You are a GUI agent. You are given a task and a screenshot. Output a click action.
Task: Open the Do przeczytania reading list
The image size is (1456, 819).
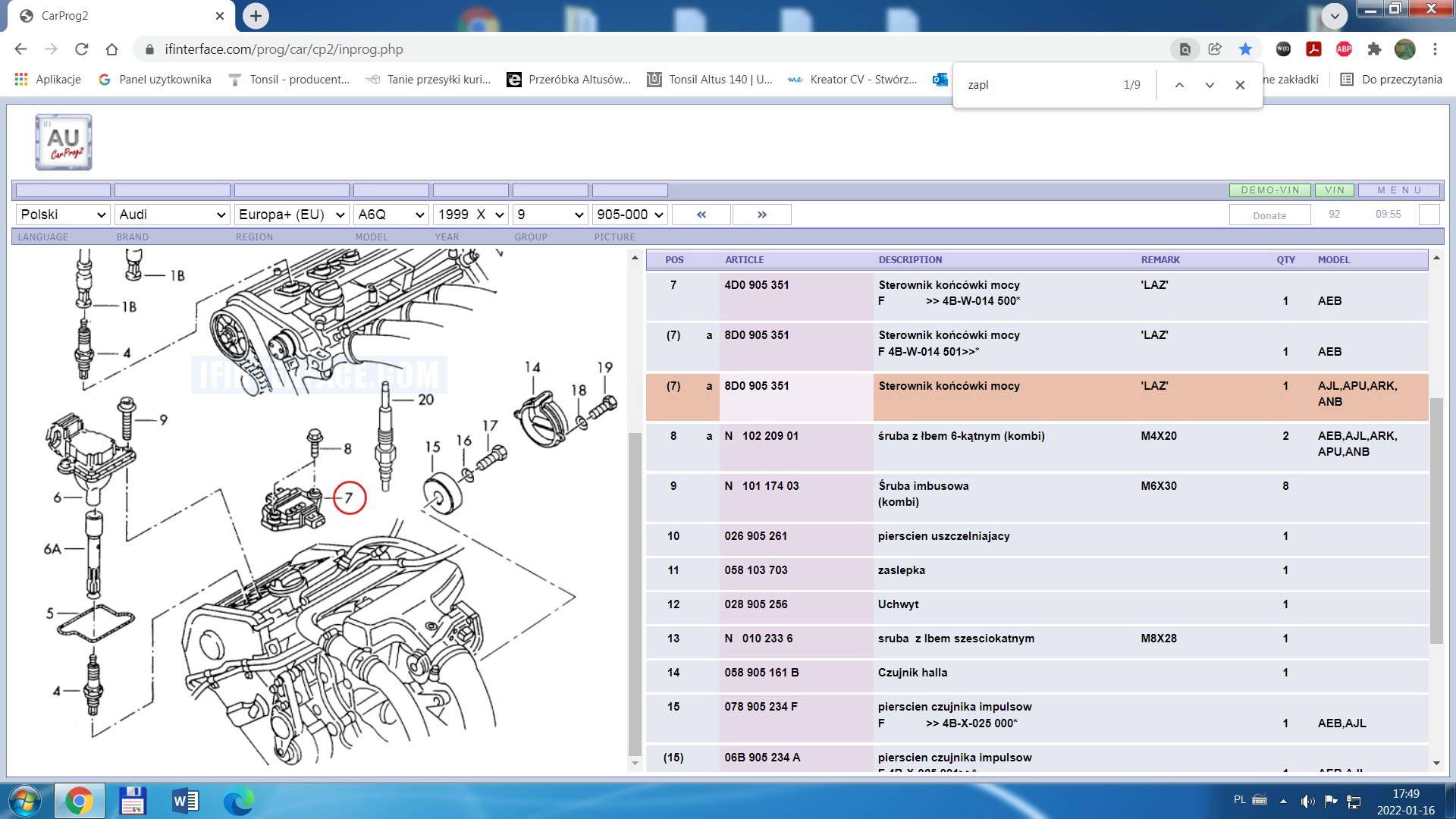pyautogui.click(x=1392, y=80)
